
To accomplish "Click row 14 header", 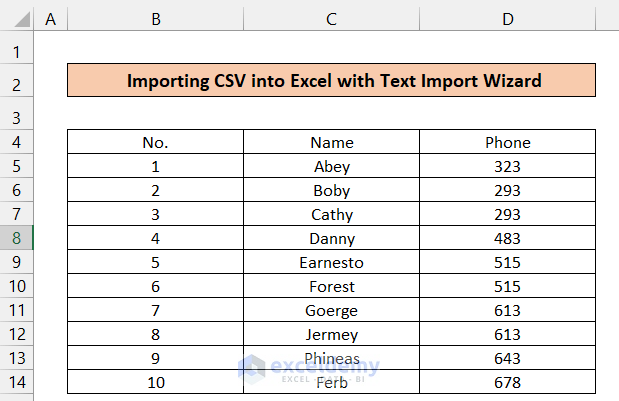I will [17, 383].
